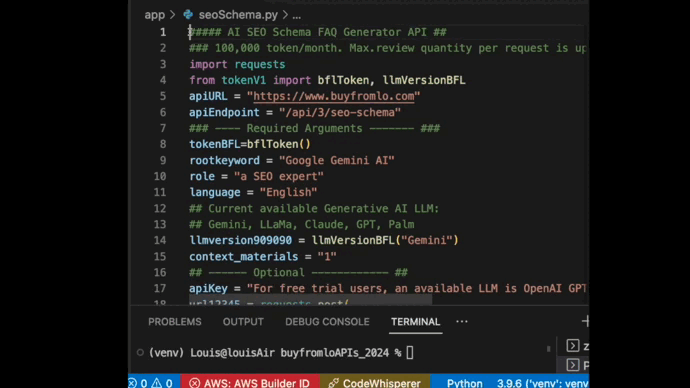Image resolution: width=690 pixels, height=388 pixels.
Task: Click line number 14 in gutter
Action: click(x=160, y=240)
